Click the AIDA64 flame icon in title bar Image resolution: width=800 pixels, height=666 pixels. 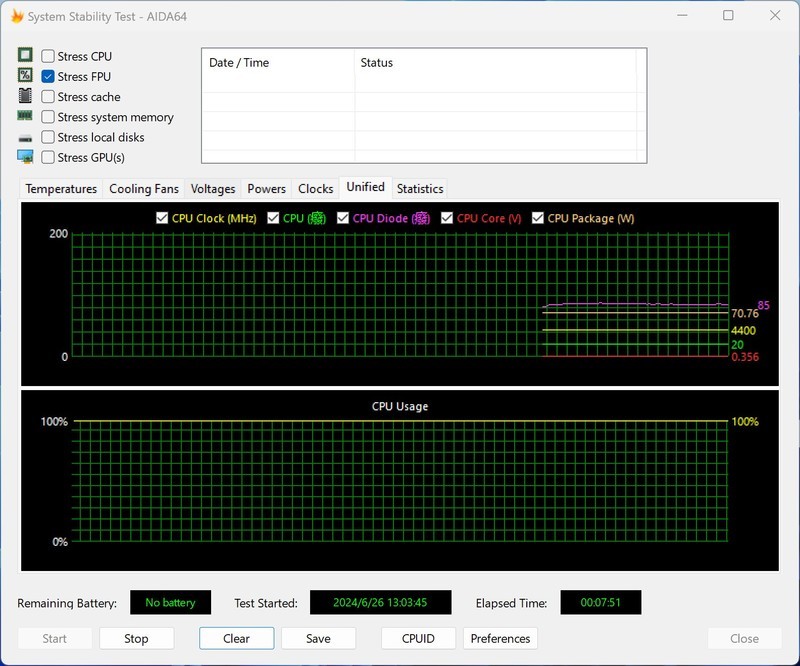pos(17,16)
